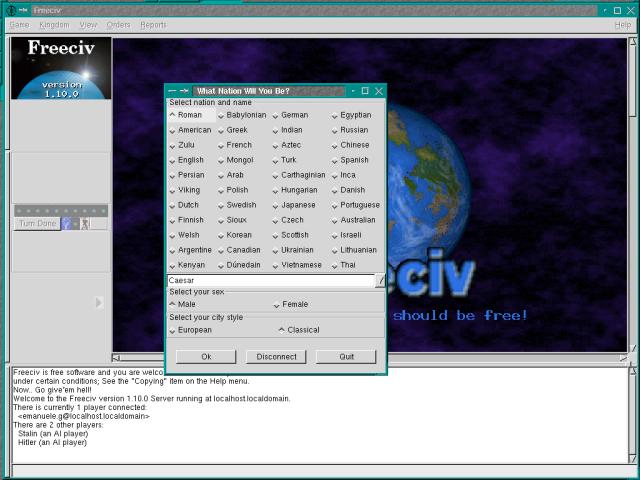This screenshot has height=480, width=640.
Task: Confirm nation with the Ok button
Action: coord(206,357)
